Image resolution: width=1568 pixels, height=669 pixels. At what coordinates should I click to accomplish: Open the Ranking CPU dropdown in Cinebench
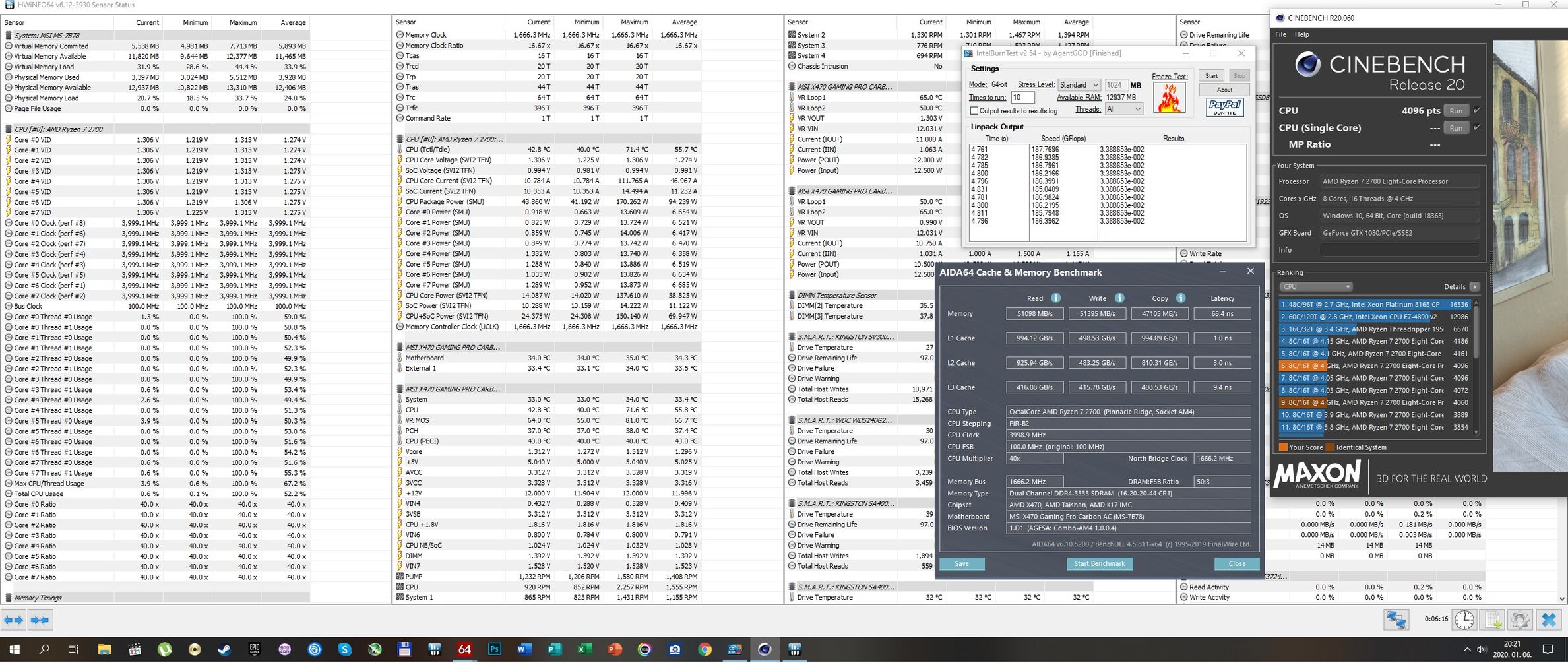pos(1316,287)
